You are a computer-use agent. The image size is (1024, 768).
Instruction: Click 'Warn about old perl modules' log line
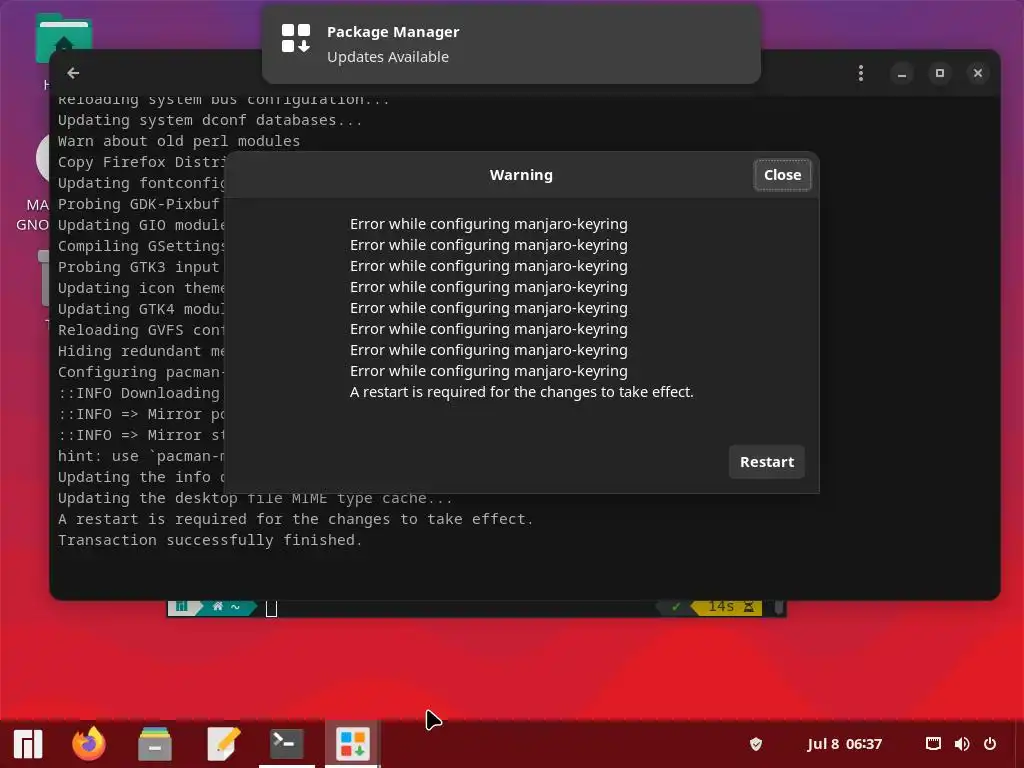point(179,141)
